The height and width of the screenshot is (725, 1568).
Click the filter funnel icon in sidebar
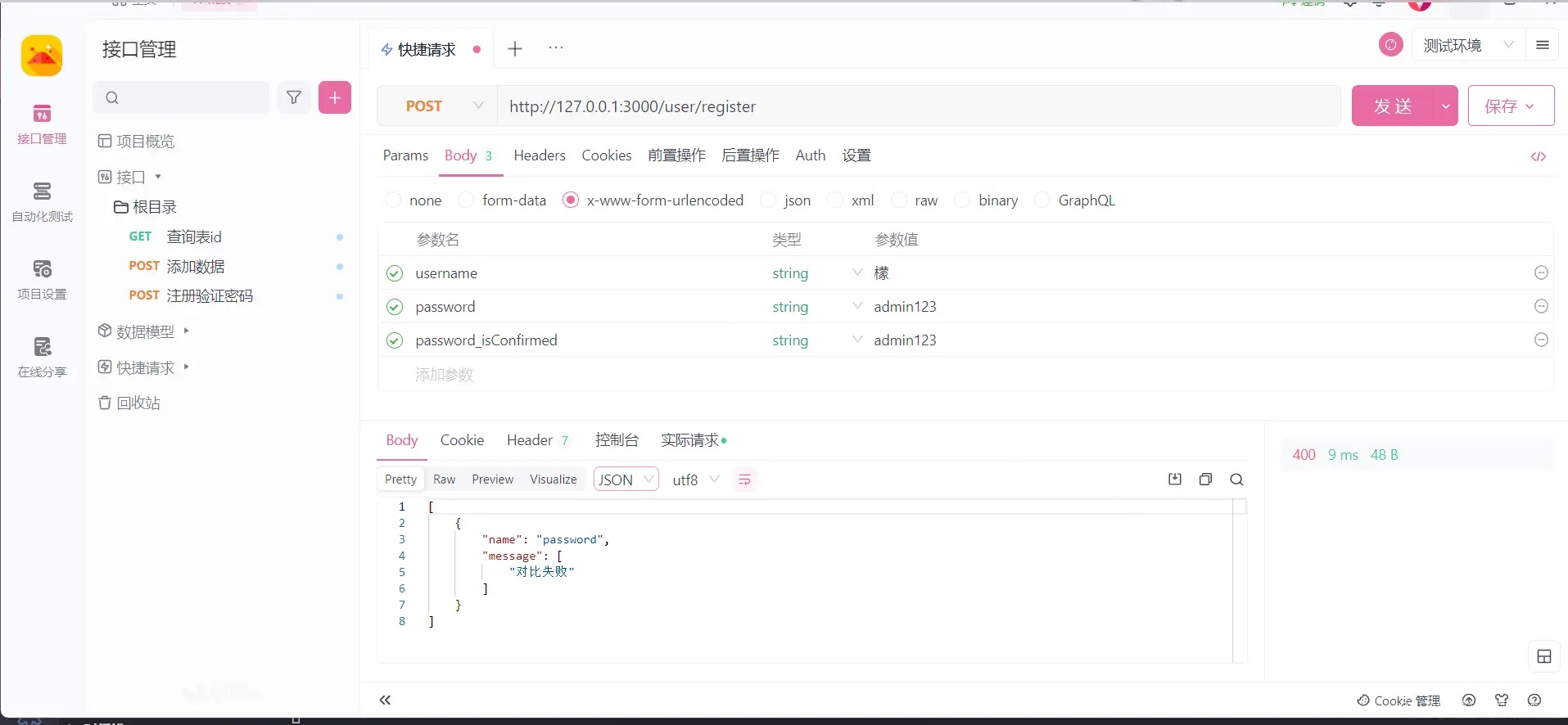click(x=294, y=98)
